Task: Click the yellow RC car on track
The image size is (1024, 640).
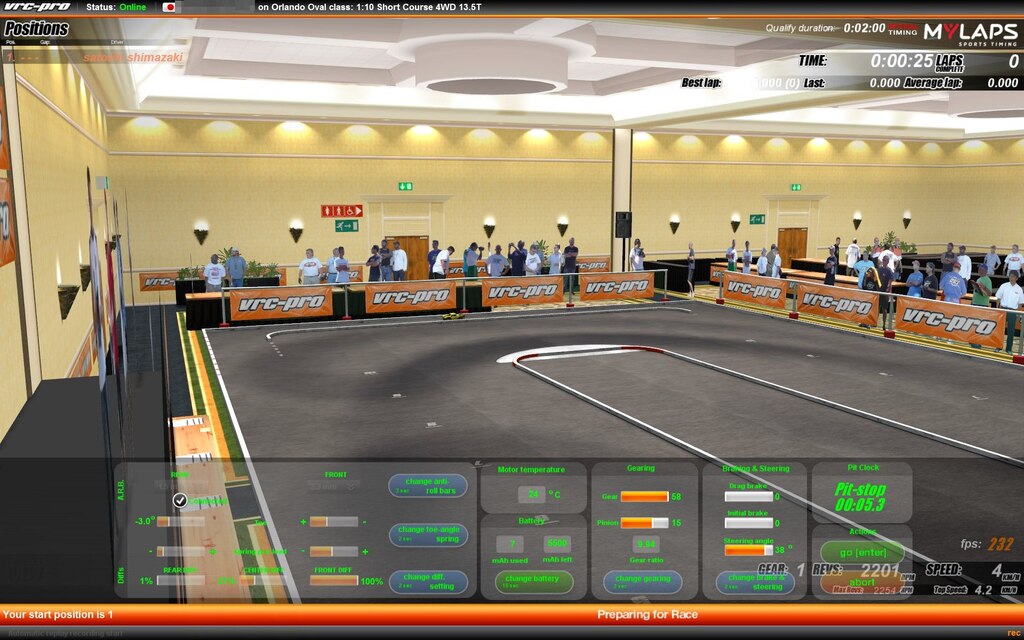Action: [x=453, y=316]
